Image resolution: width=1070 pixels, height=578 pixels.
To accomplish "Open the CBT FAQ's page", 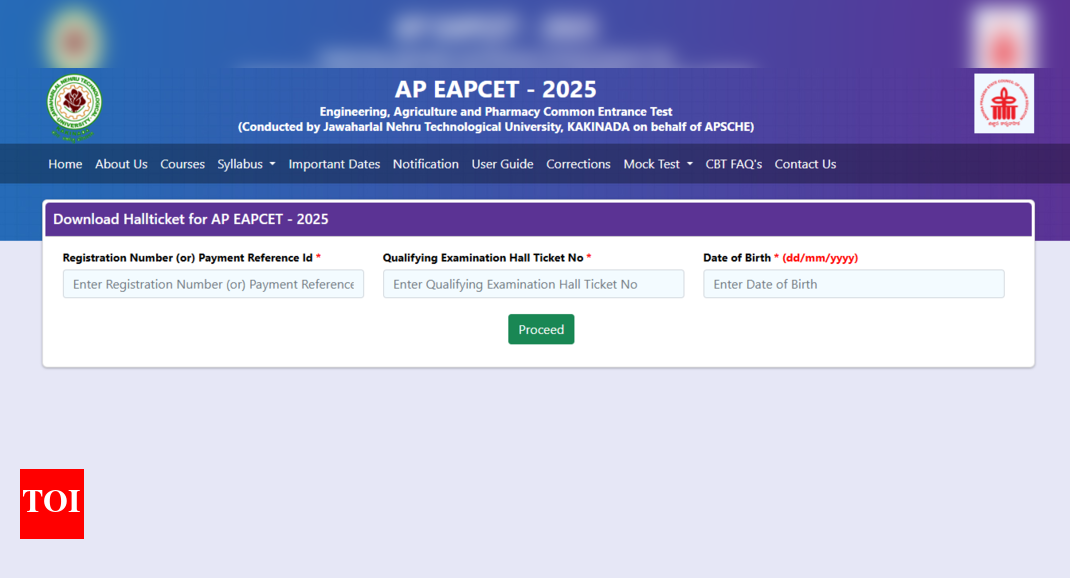I will coord(733,164).
